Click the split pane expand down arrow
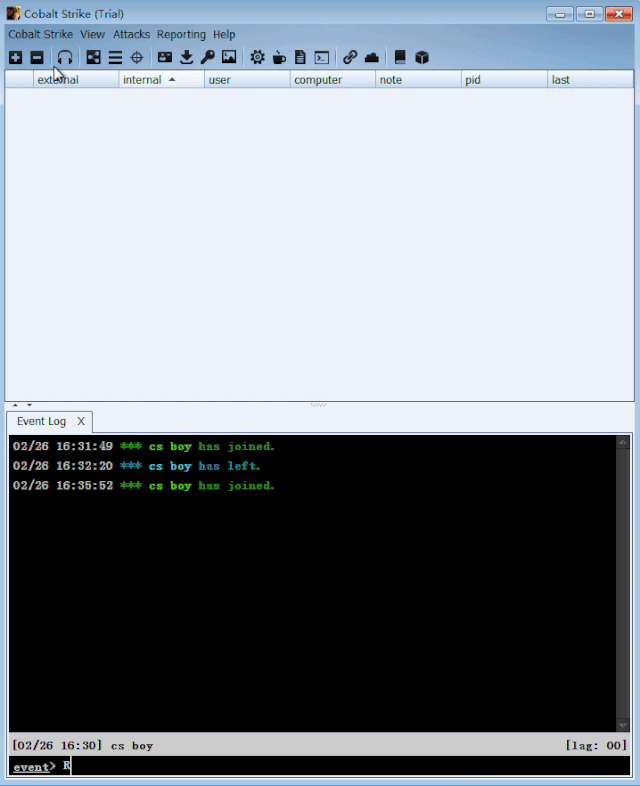This screenshot has height=786, width=640. pos(30,405)
